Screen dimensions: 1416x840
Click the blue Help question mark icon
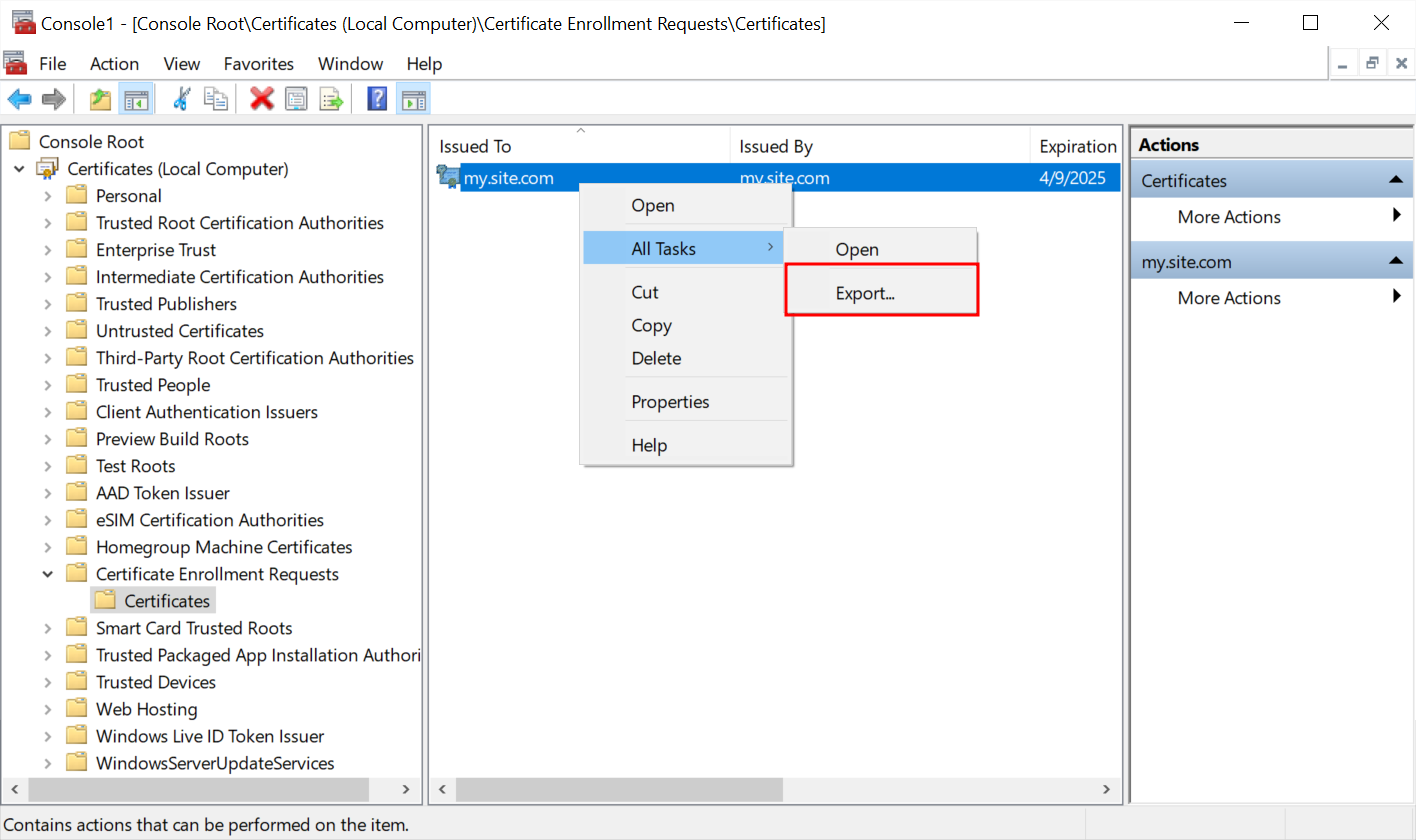pos(377,99)
